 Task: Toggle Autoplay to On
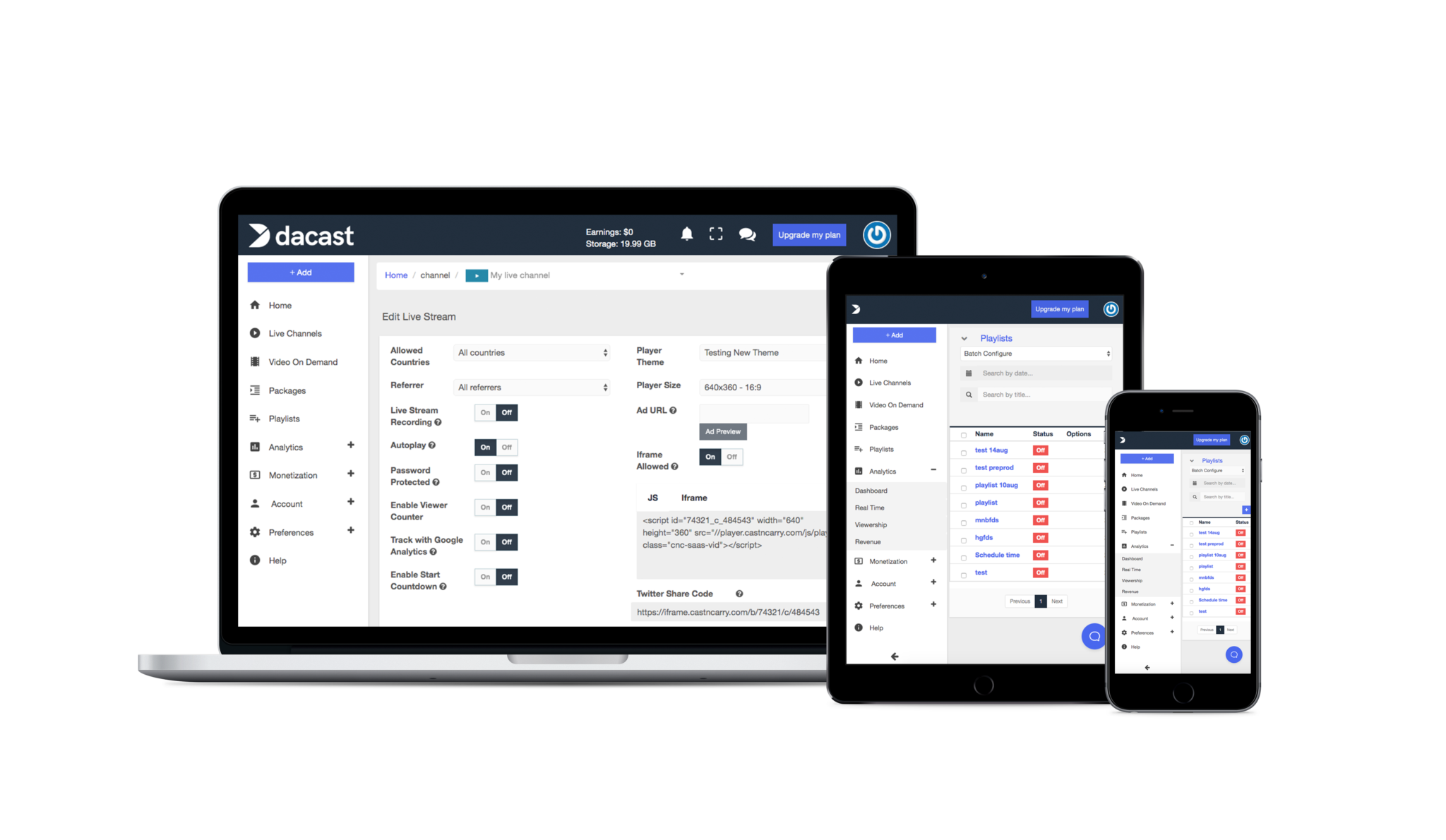(485, 446)
